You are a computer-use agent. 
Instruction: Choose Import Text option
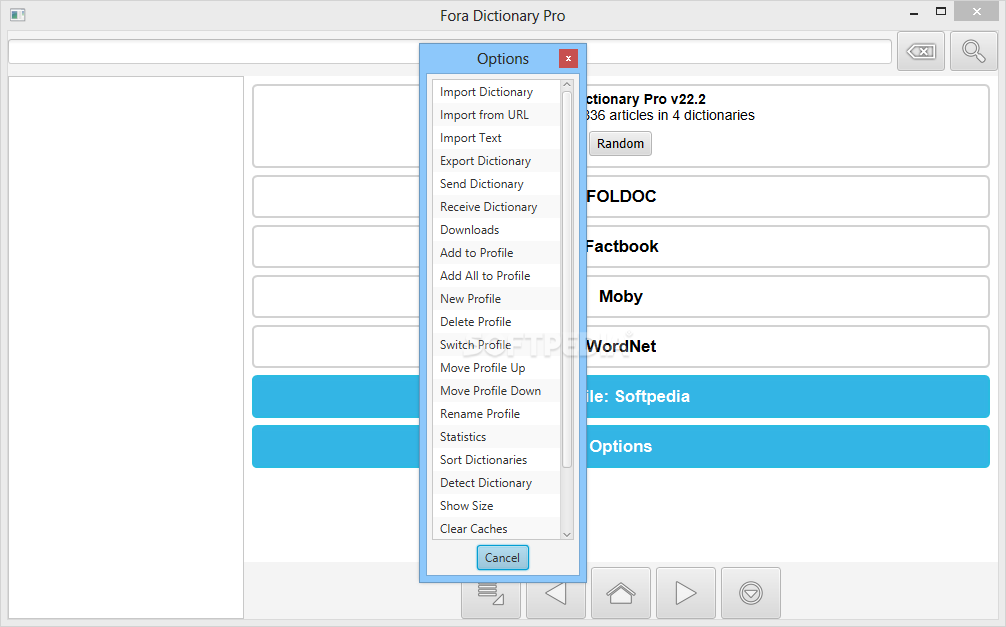[x=496, y=138]
